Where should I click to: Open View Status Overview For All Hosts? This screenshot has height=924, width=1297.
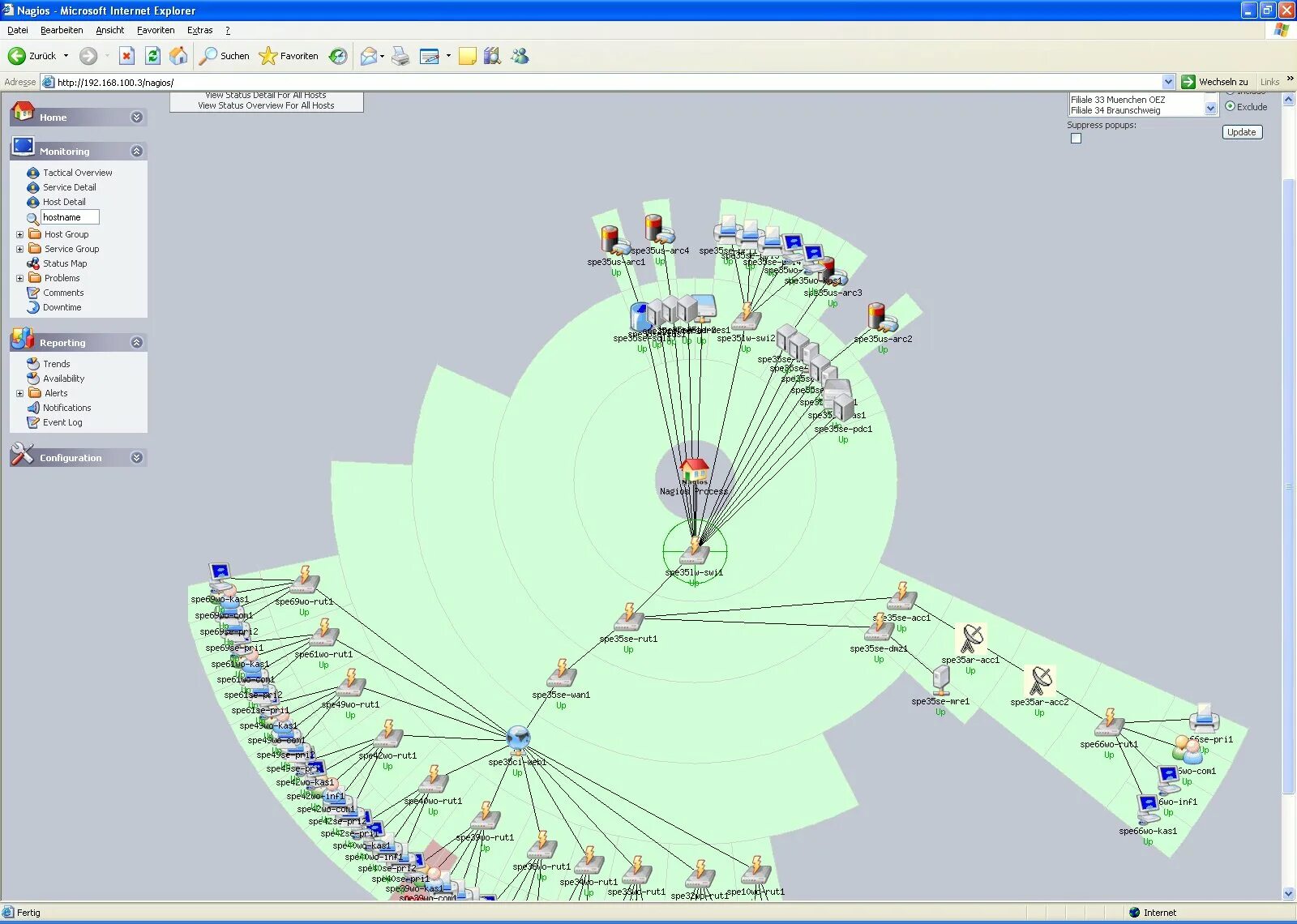coord(266,105)
